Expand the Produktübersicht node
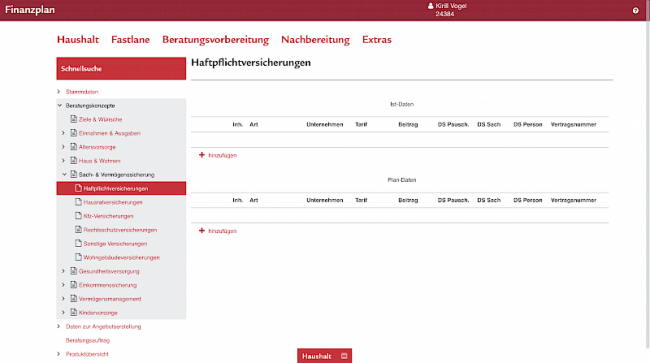The width and height of the screenshot is (650, 363). pos(58,354)
